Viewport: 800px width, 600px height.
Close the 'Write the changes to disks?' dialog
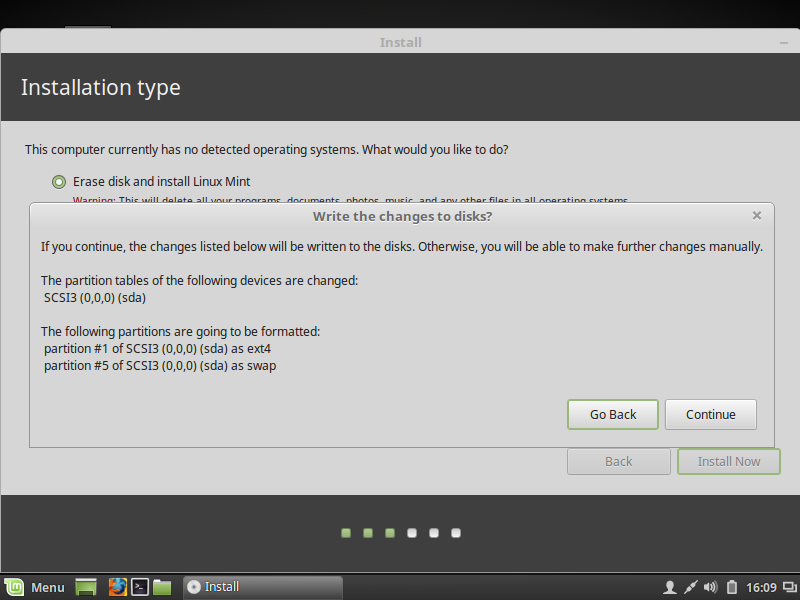(757, 216)
